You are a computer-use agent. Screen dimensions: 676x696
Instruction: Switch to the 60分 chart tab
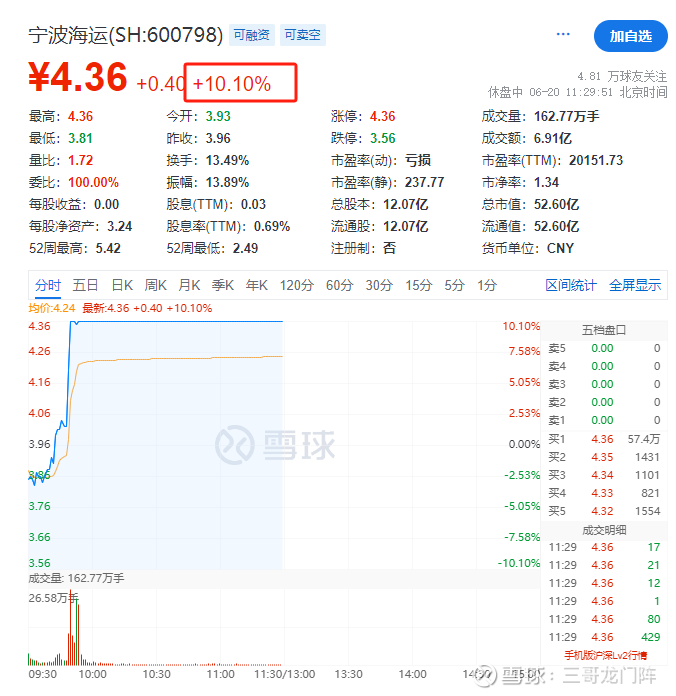click(x=340, y=285)
